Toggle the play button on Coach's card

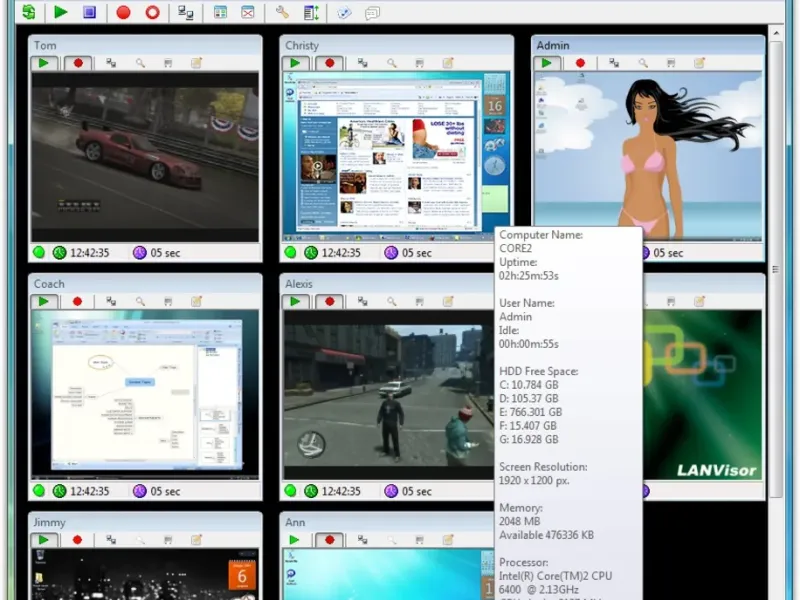pyautogui.click(x=44, y=301)
